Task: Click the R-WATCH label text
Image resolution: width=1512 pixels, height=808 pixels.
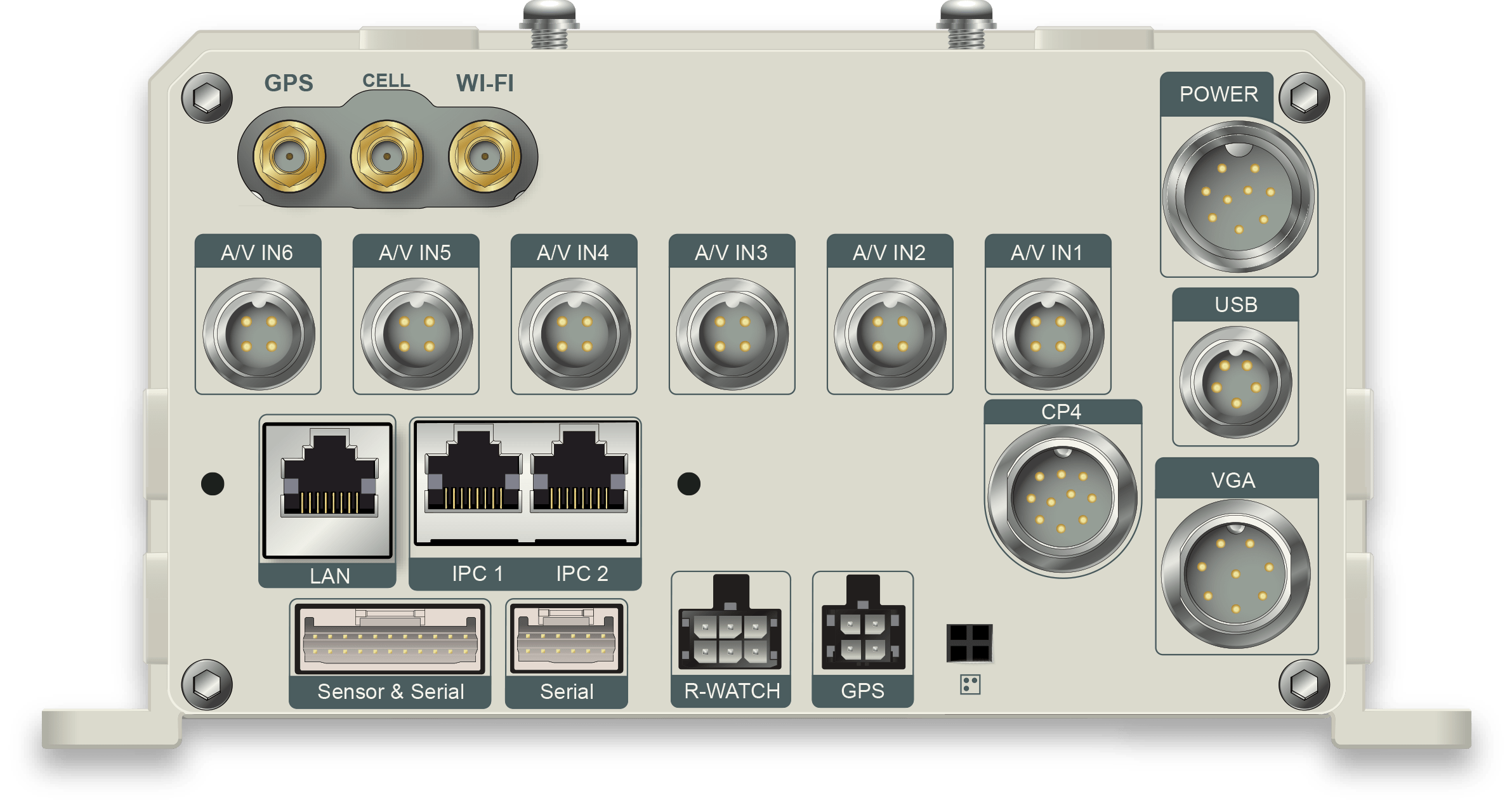Action: pyautogui.click(x=732, y=691)
